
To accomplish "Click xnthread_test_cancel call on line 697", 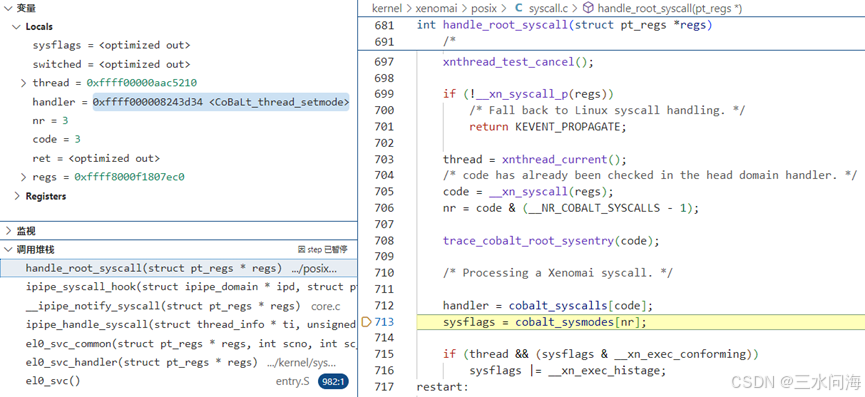I will (509, 62).
